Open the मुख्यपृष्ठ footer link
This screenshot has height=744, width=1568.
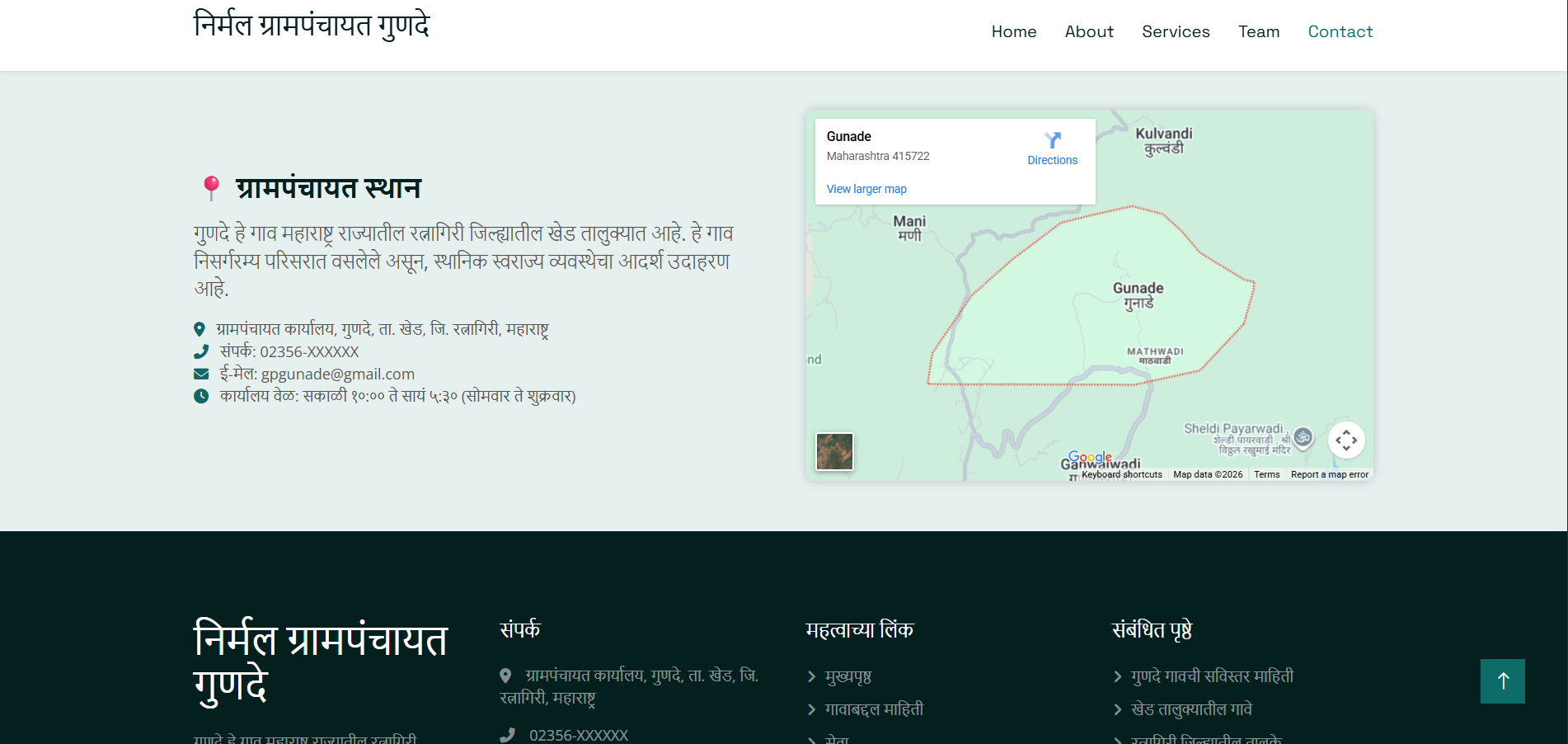pyautogui.click(x=847, y=676)
